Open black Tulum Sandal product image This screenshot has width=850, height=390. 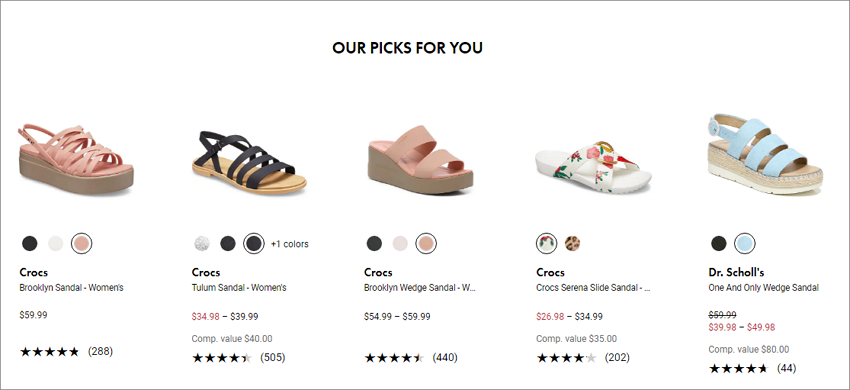(249, 163)
